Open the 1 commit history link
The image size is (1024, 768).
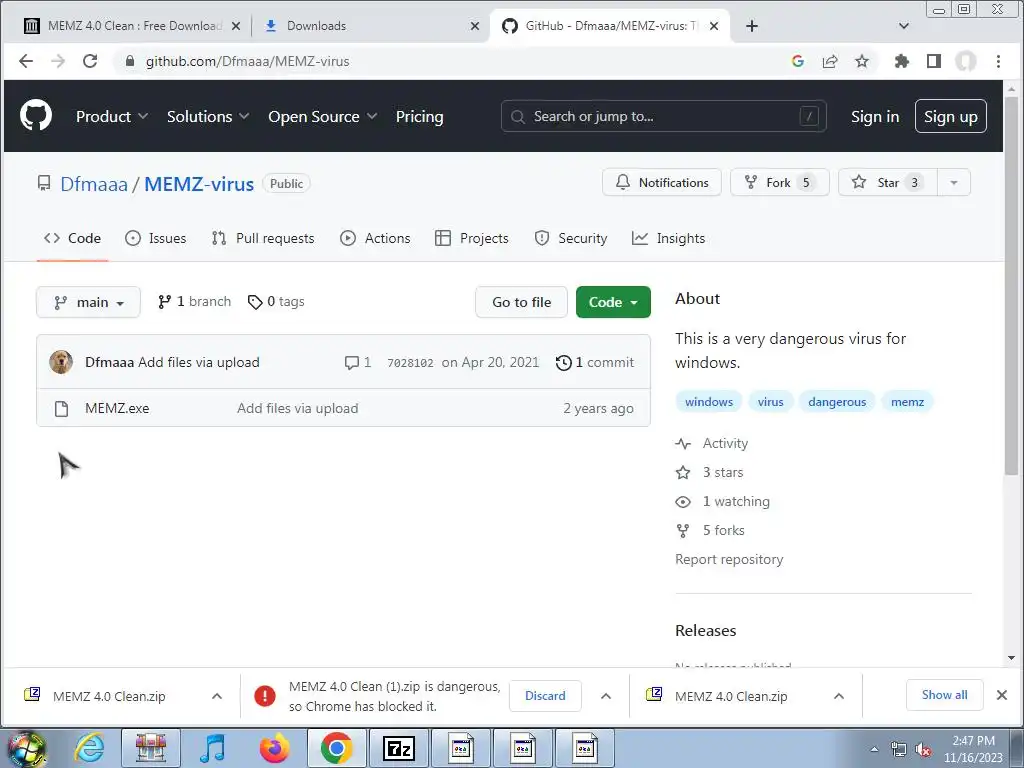pos(595,362)
